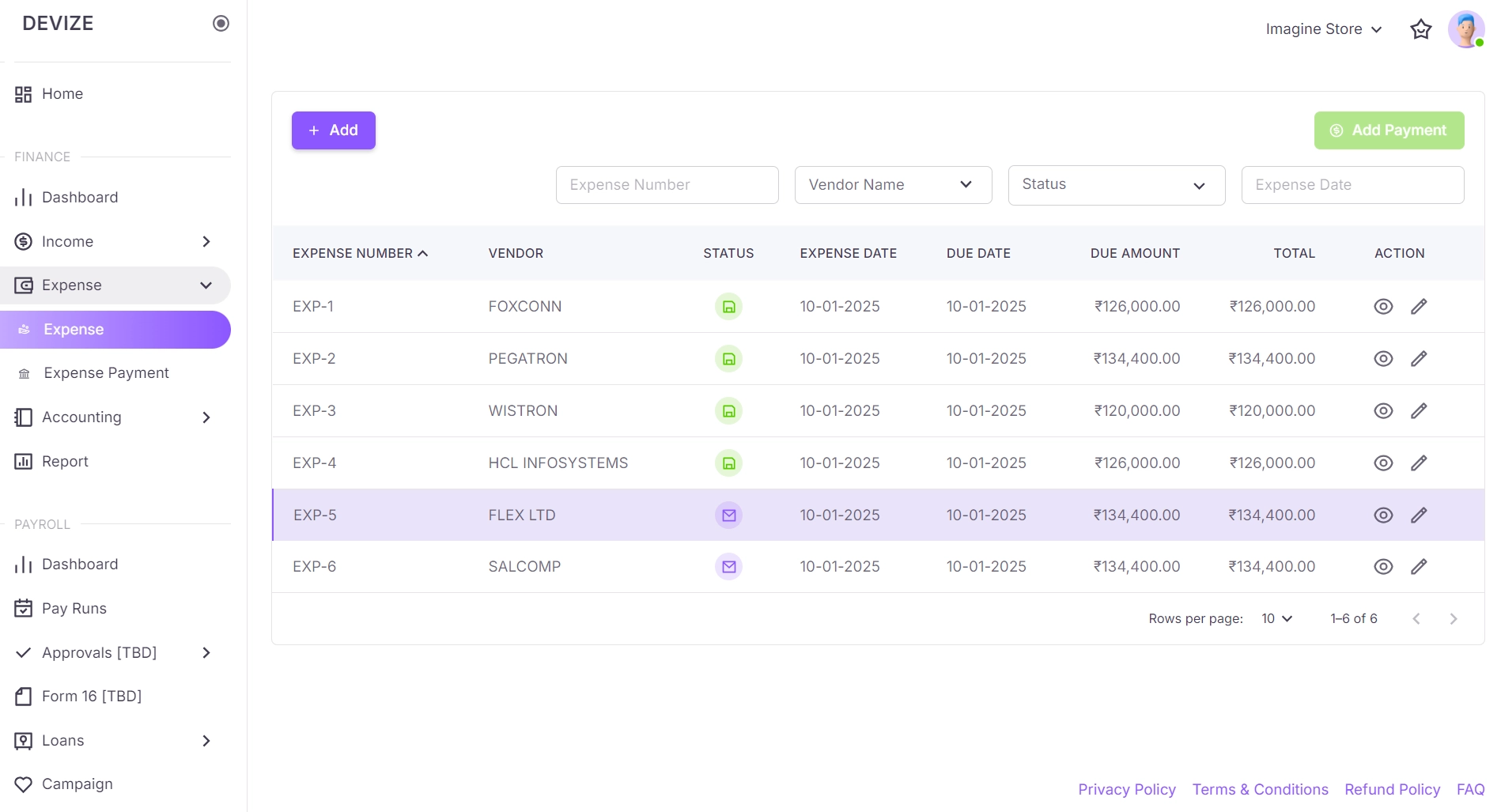Open the Status filter dropdown
The width and height of the screenshot is (1501, 812).
(1117, 185)
